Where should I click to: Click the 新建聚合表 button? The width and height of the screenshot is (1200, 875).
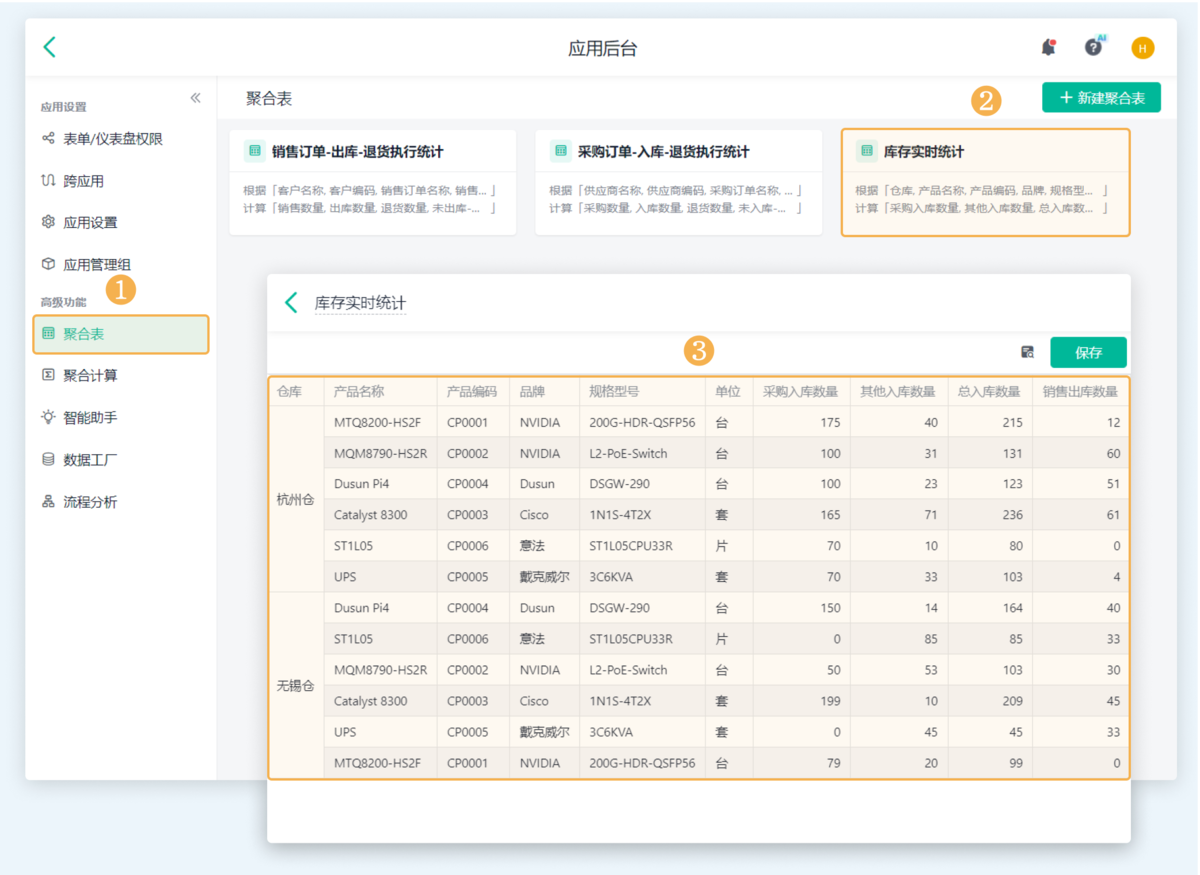tap(1101, 98)
